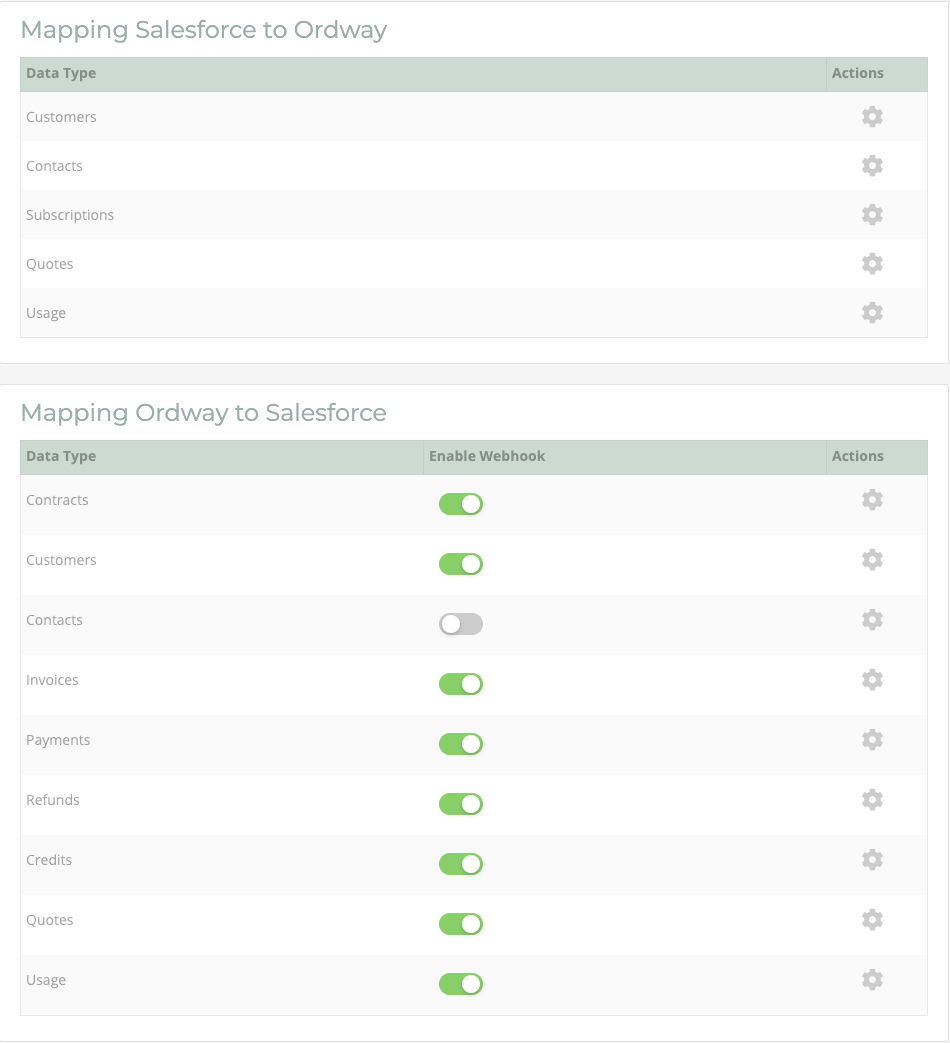This screenshot has width=950, height=1043.
Task: Open gear for Ordway-to-Salesforce Usage mapping
Action: pos(872,980)
